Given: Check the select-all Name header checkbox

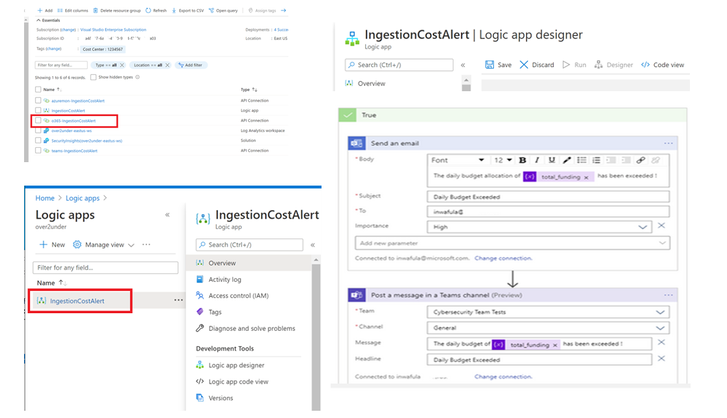Looking at the screenshot, I should point(38,89).
